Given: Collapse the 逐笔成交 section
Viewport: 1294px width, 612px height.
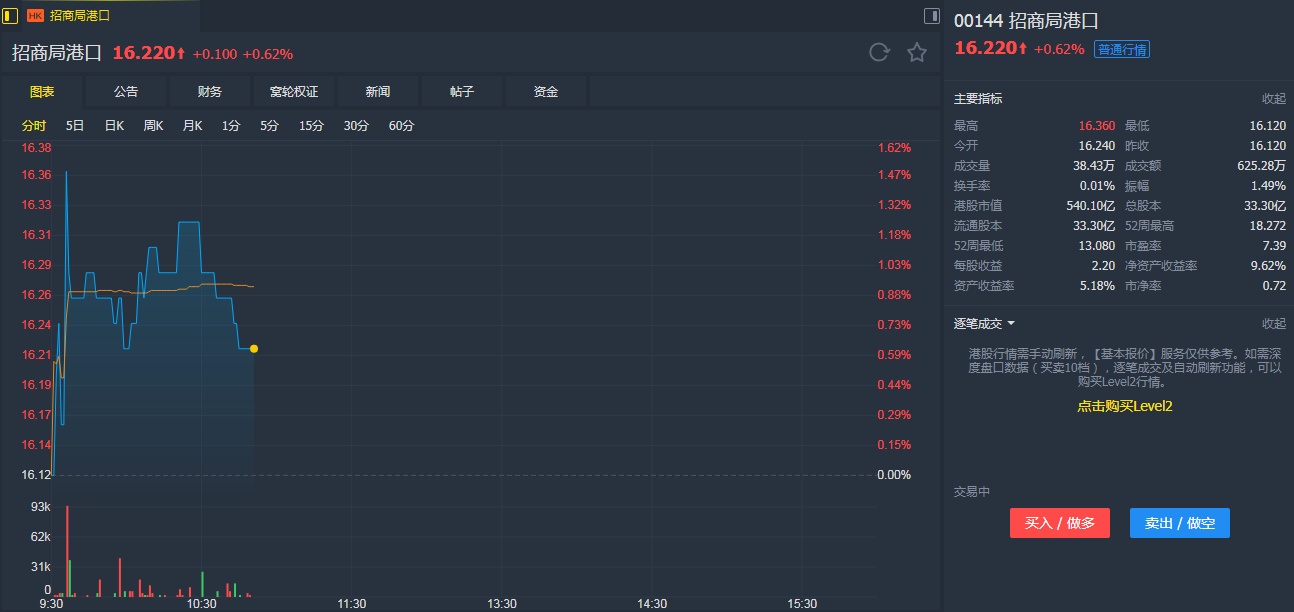Looking at the screenshot, I should click(x=1273, y=324).
